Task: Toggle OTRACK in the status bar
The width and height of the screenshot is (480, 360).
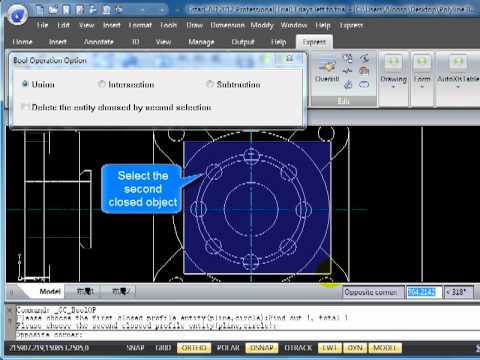Action: click(x=298, y=348)
